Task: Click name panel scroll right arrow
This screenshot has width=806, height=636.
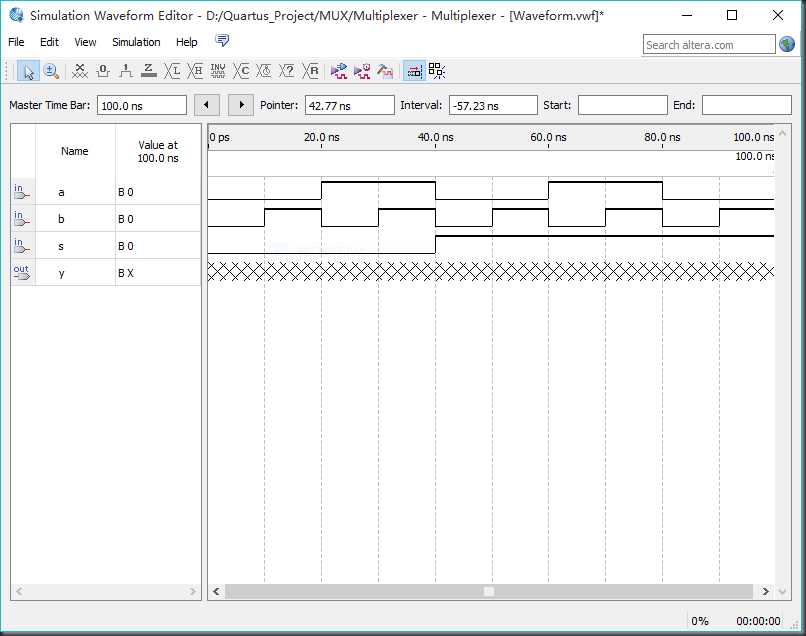Action: [193, 591]
